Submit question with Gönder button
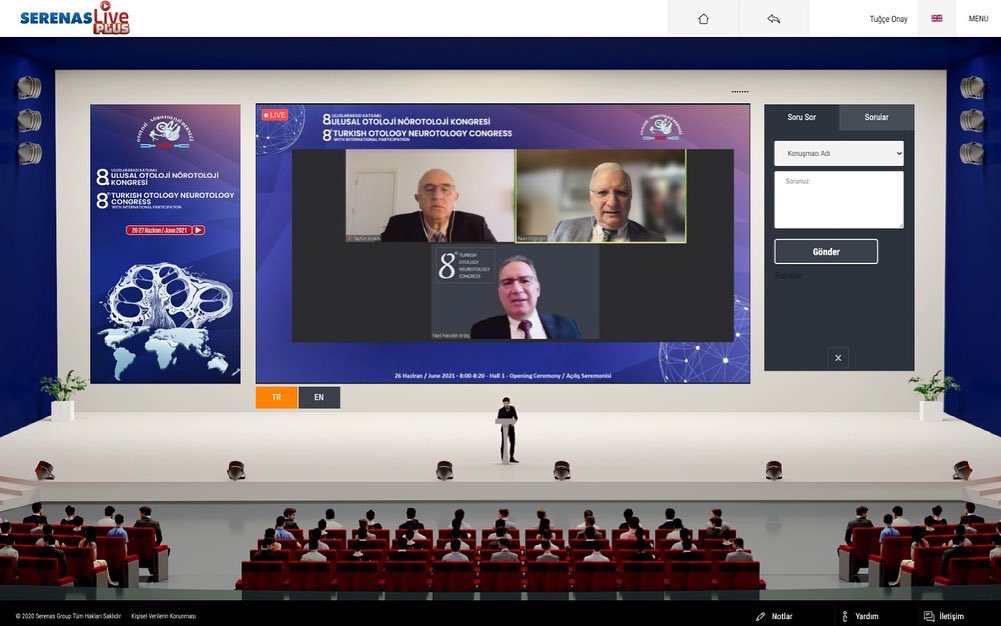 [826, 251]
